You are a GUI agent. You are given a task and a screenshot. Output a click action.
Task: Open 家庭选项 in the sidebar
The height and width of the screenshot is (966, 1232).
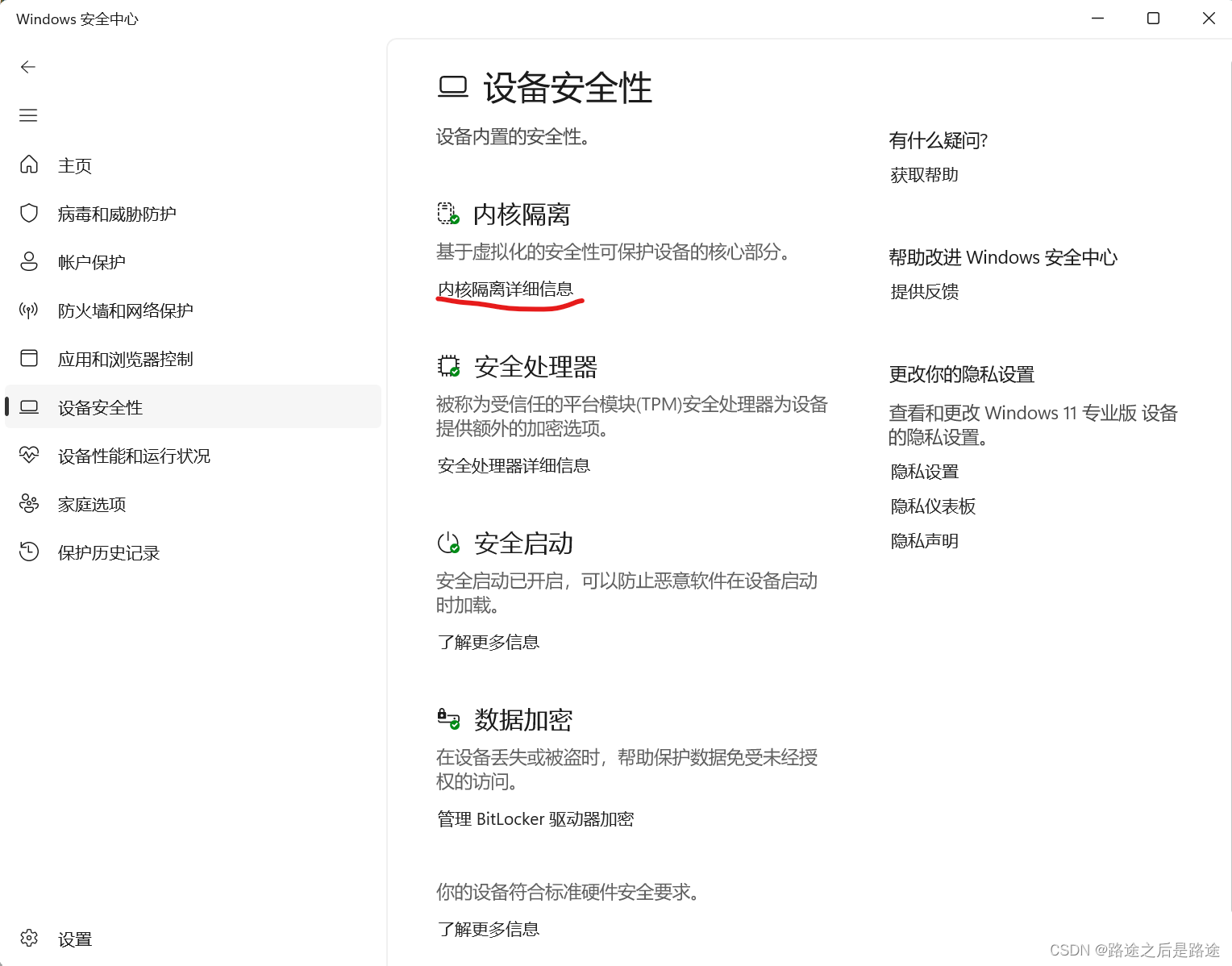tap(193, 503)
